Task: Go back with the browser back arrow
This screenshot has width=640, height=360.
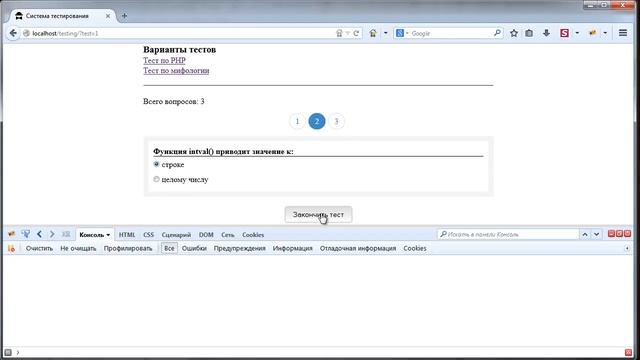Action: click(x=13, y=33)
